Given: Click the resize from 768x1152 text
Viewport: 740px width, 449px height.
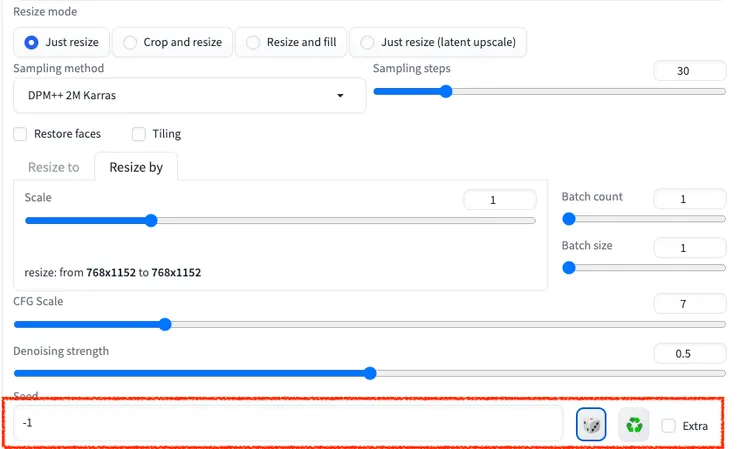Looking at the screenshot, I should [x=113, y=272].
